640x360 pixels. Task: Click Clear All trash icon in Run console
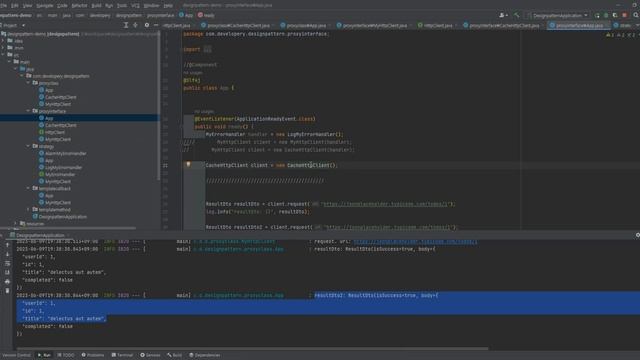7,291
